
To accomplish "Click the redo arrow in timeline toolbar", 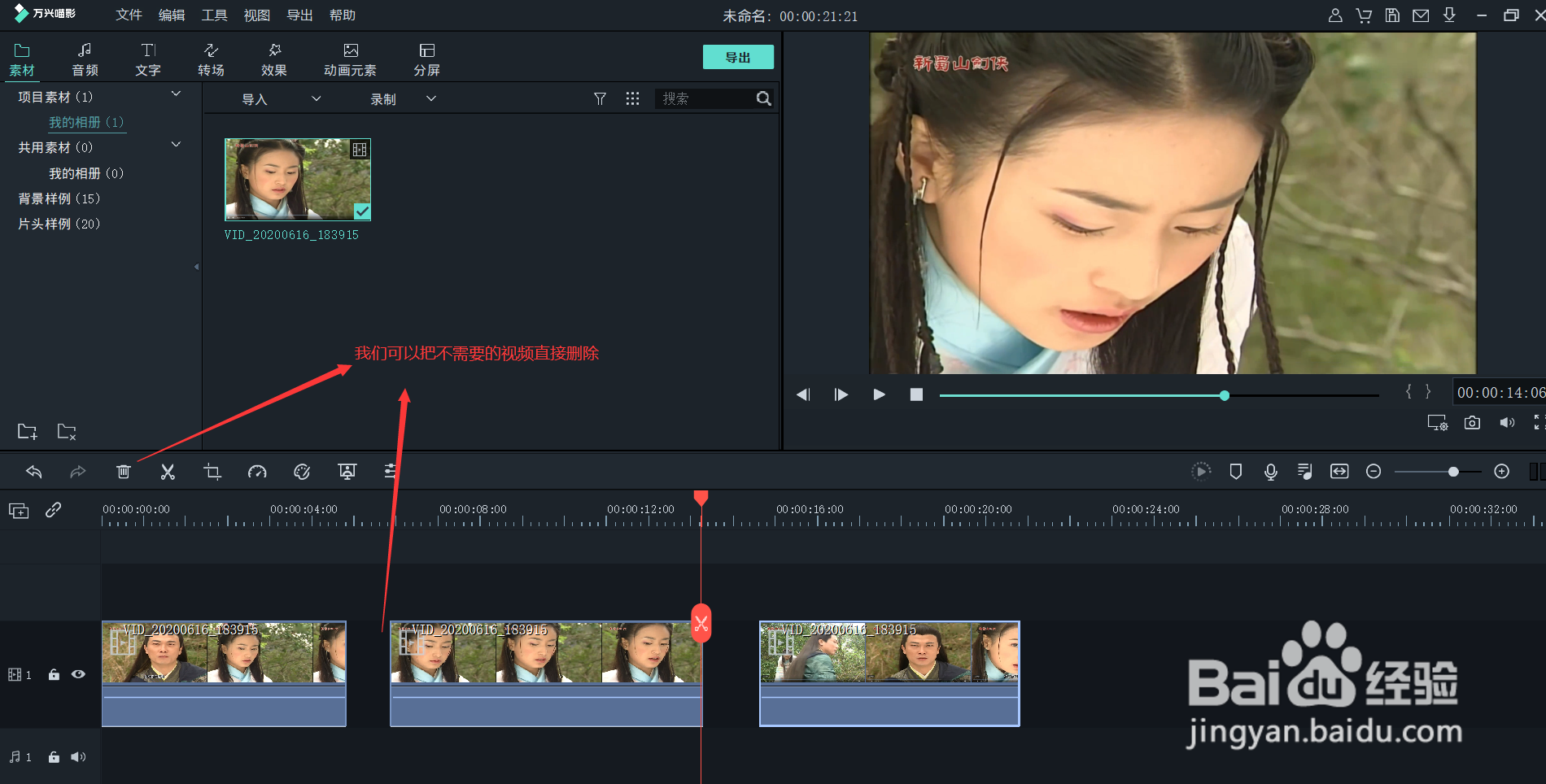I will (x=77, y=472).
